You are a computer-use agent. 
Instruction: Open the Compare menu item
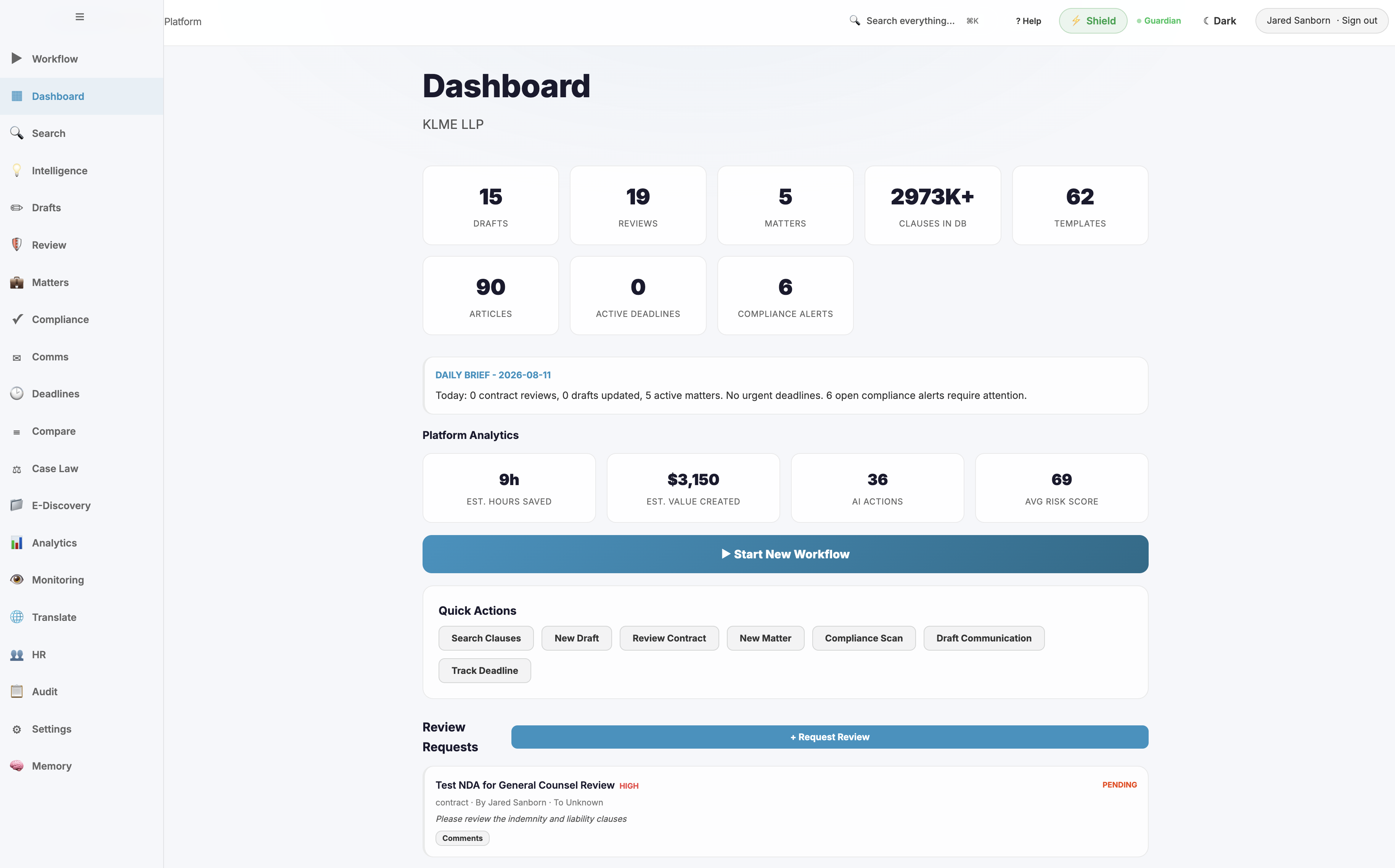coord(82,431)
